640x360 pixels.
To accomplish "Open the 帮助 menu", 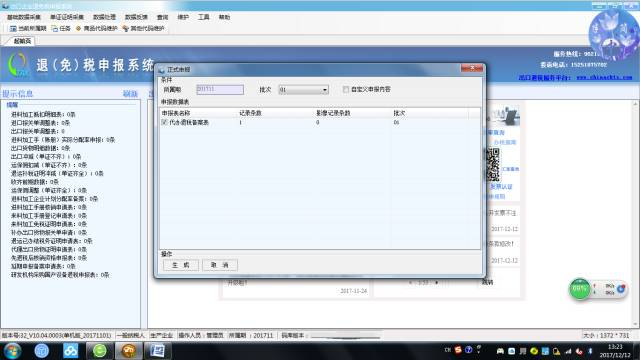I will coord(224,17).
